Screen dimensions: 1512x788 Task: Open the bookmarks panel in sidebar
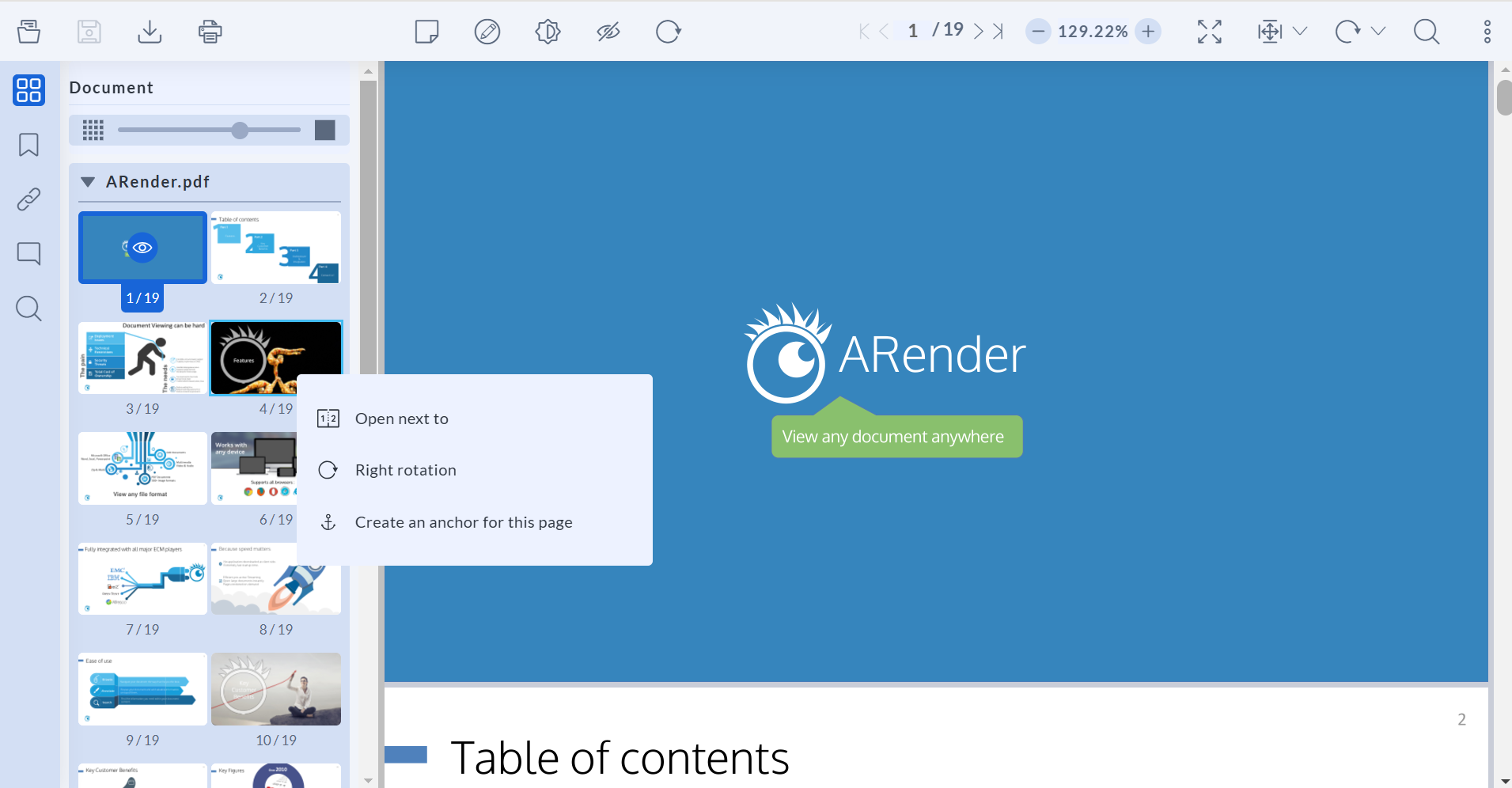click(28, 145)
